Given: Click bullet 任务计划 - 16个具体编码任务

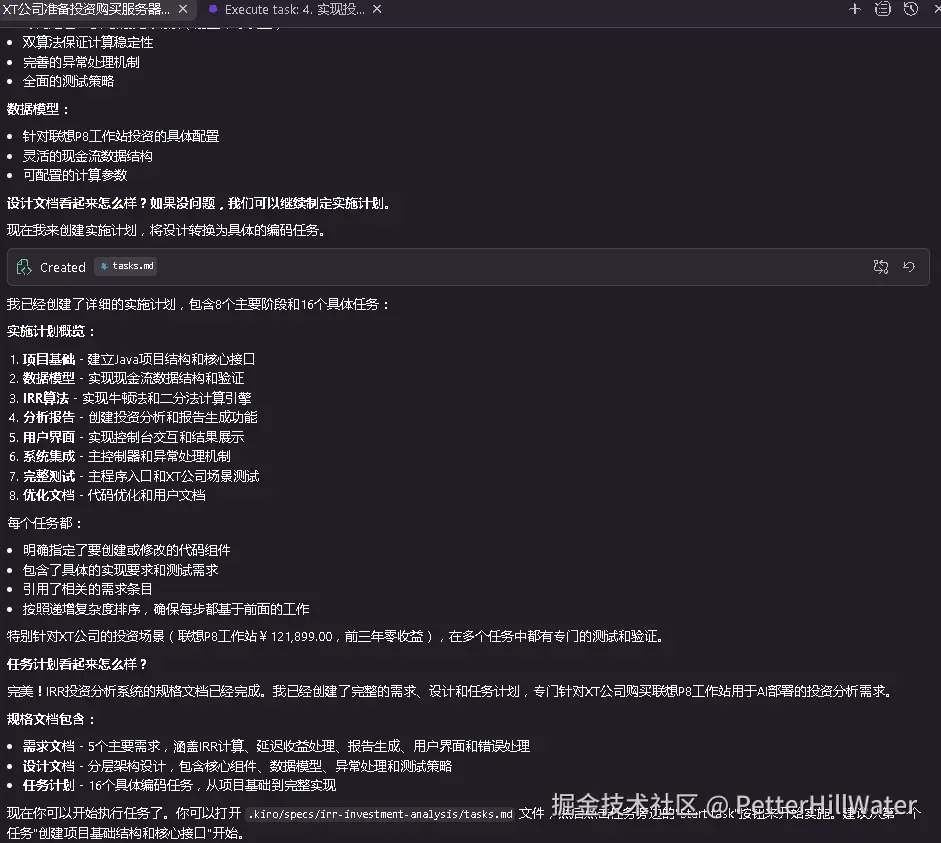Looking at the screenshot, I should [x=179, y=785].
